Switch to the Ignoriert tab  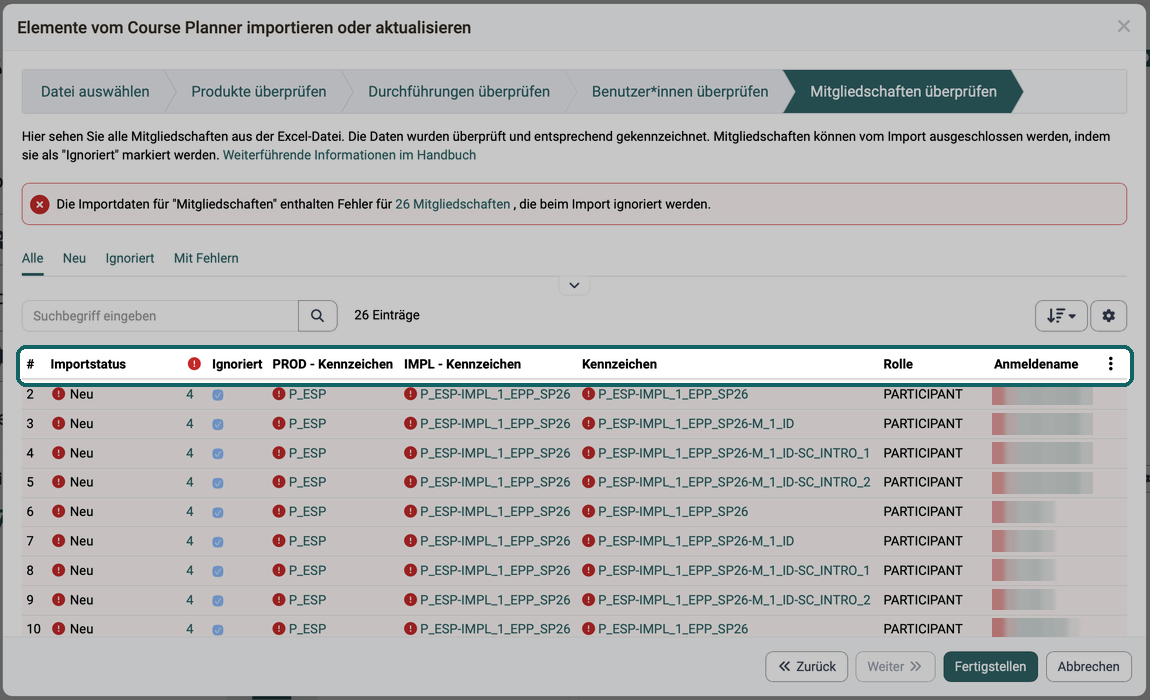[130, 258]
